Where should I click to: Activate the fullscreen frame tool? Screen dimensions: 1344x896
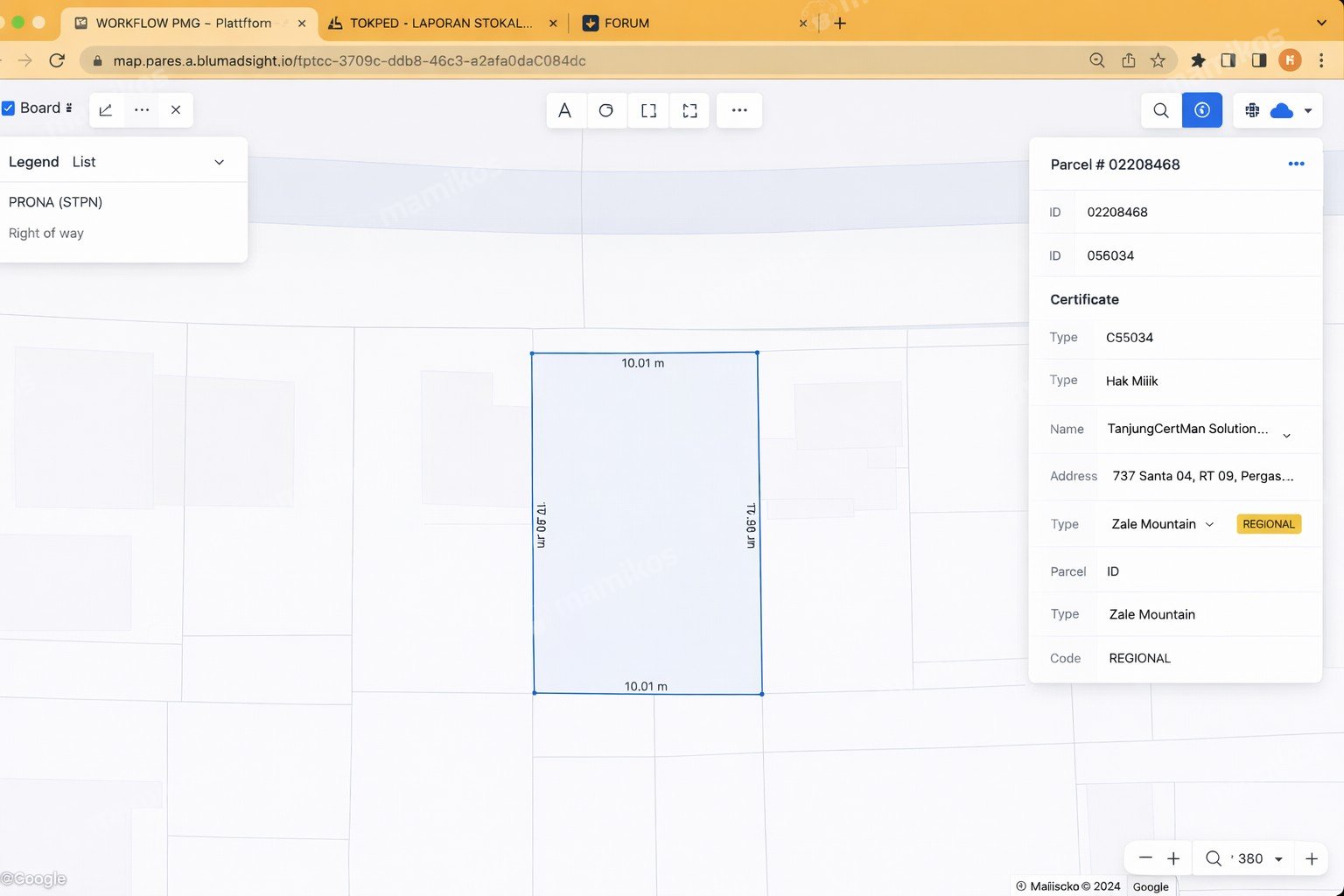tap(689, 110)
